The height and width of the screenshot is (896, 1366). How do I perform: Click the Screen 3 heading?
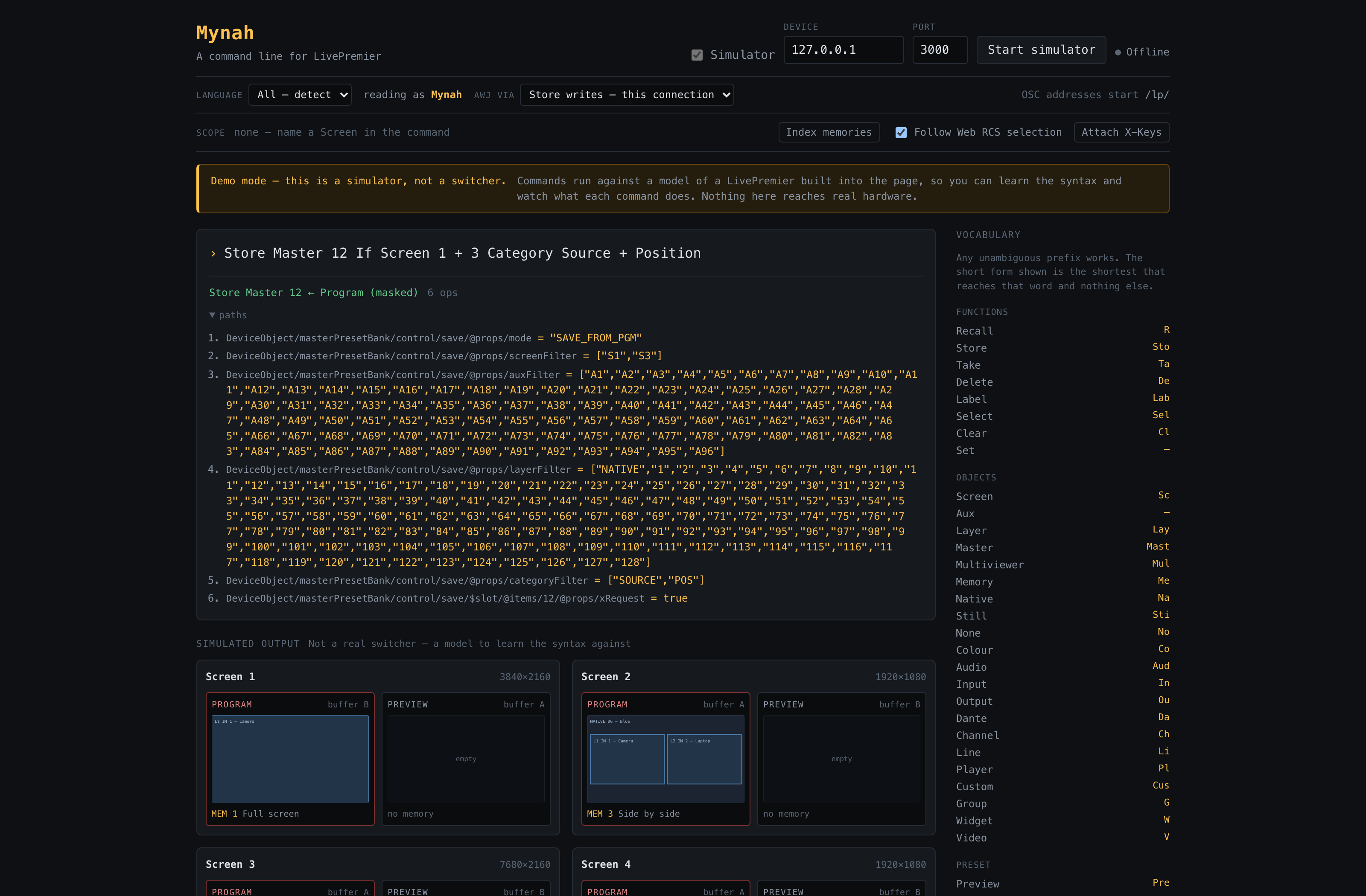[230, 864]
